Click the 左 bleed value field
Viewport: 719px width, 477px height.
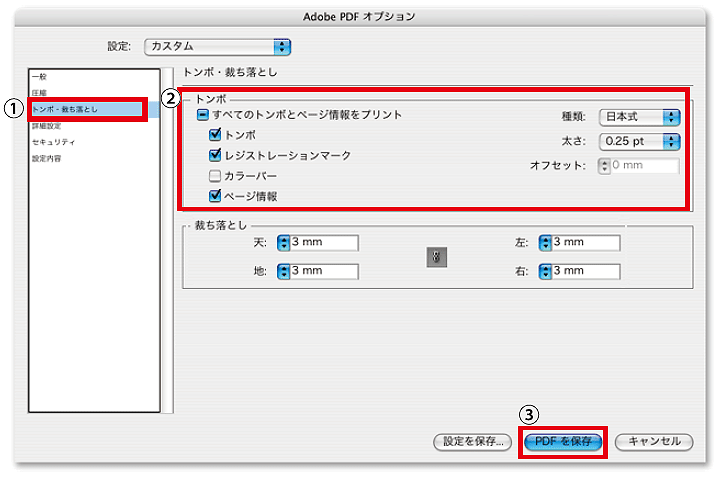click(586, 243)
